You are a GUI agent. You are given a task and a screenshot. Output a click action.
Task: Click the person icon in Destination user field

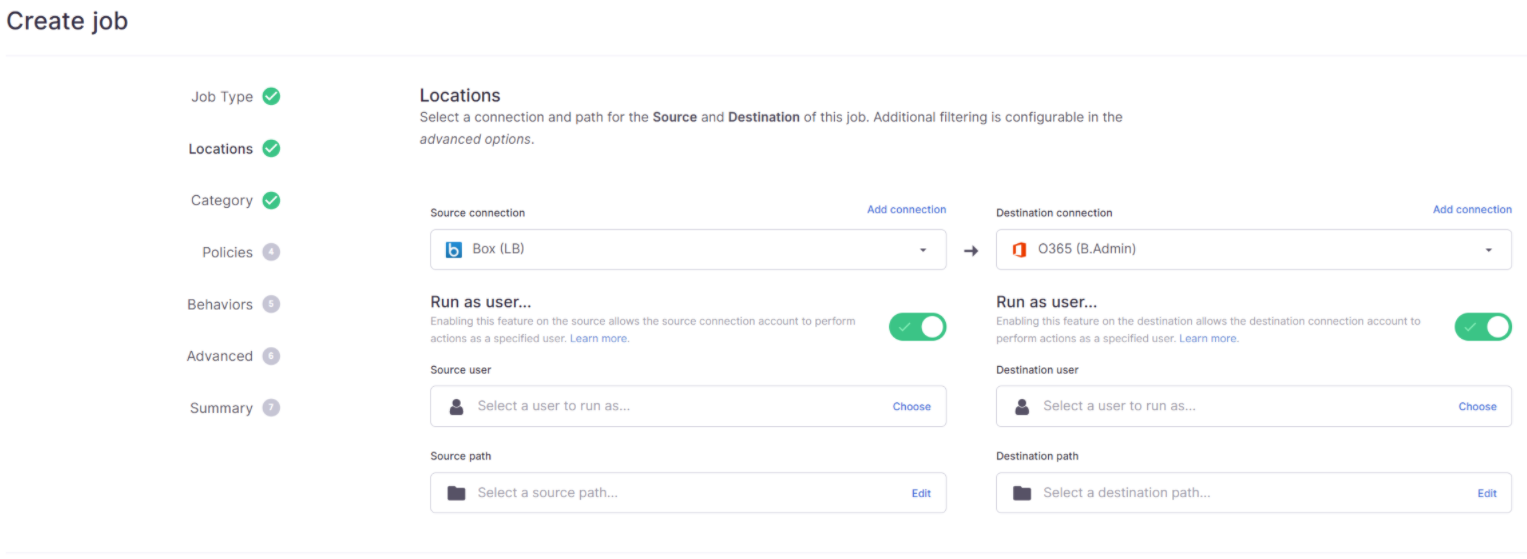point(1022,407)
